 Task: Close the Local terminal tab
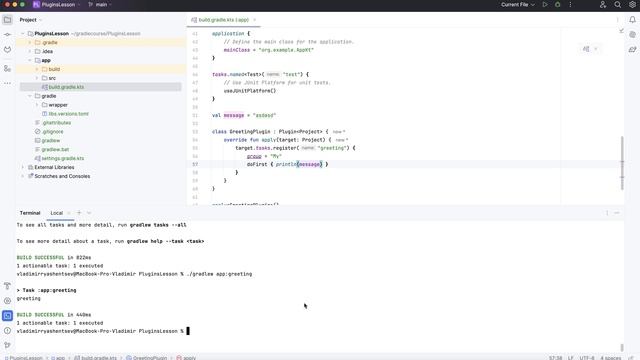pyautogui.click(x=69, y=213)
